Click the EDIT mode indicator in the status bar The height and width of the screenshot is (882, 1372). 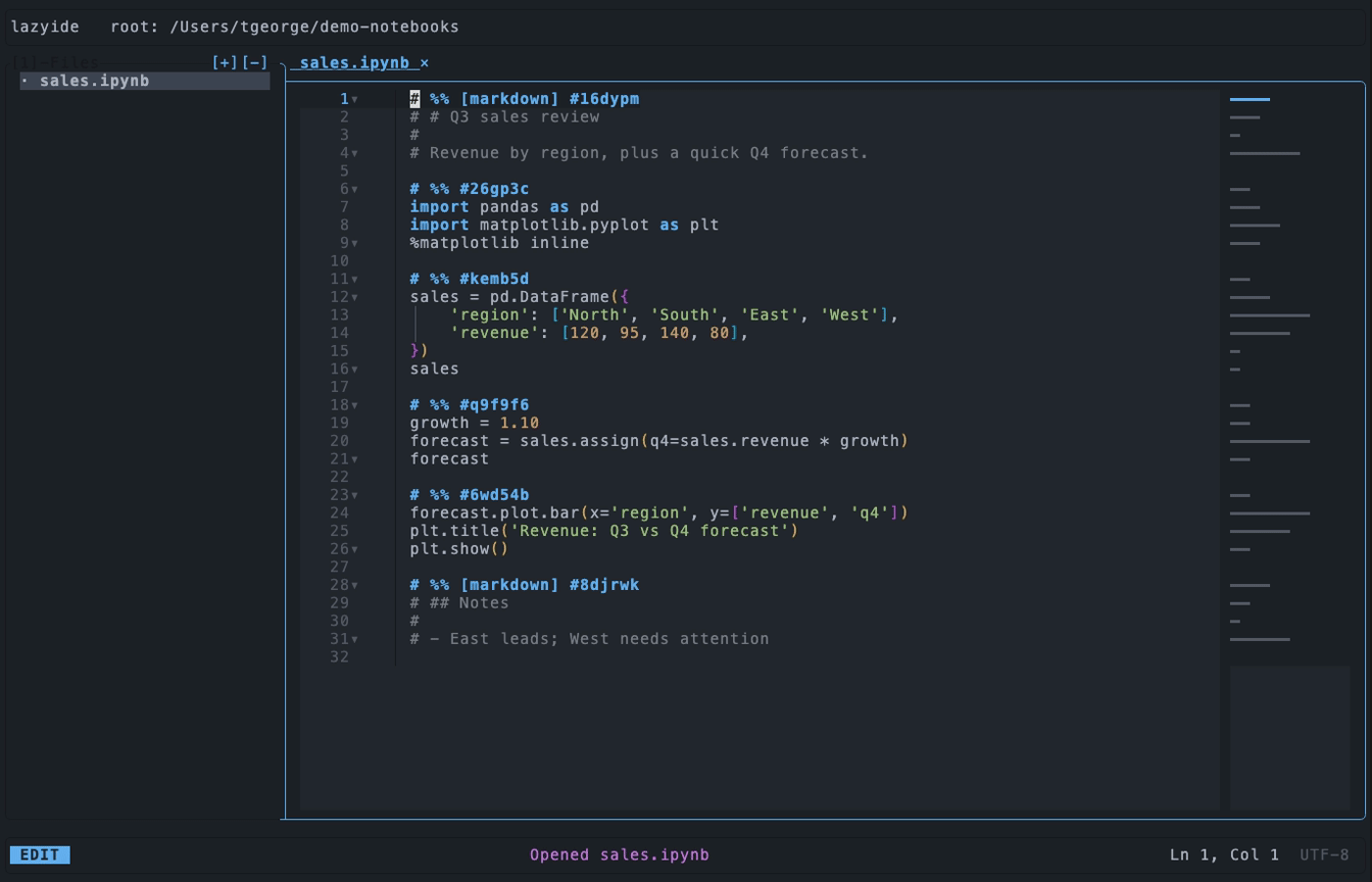[40, 855]
